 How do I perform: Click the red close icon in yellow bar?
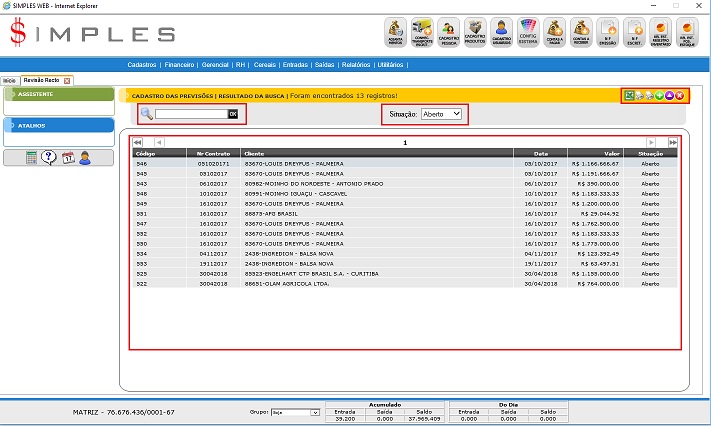click(x=679, y=96)
